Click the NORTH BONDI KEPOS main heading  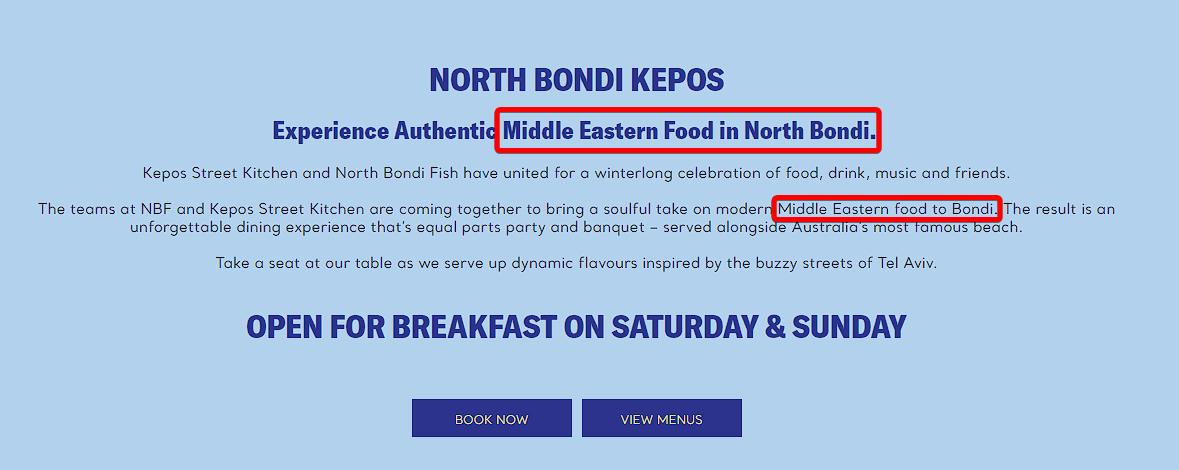[576, 80]
